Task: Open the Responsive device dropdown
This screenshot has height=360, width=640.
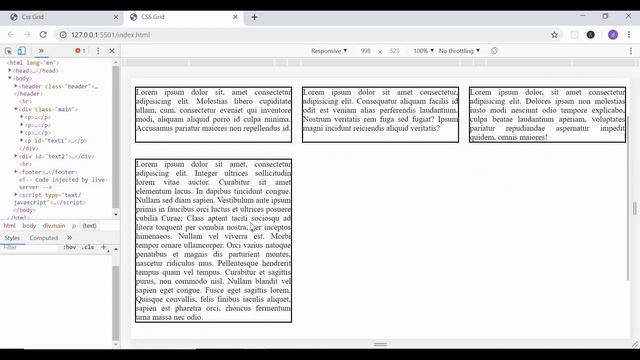Action: (x=329, y=51)
